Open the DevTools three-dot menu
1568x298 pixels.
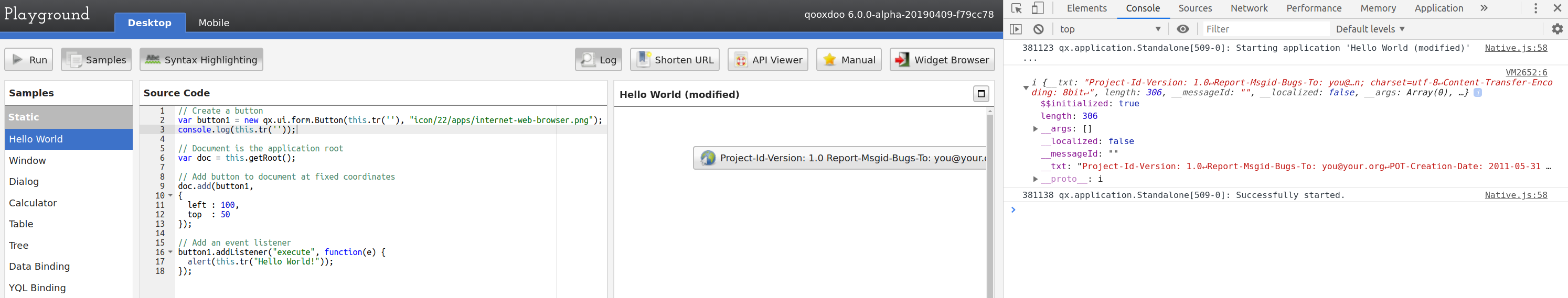[x=1536, y=8]
